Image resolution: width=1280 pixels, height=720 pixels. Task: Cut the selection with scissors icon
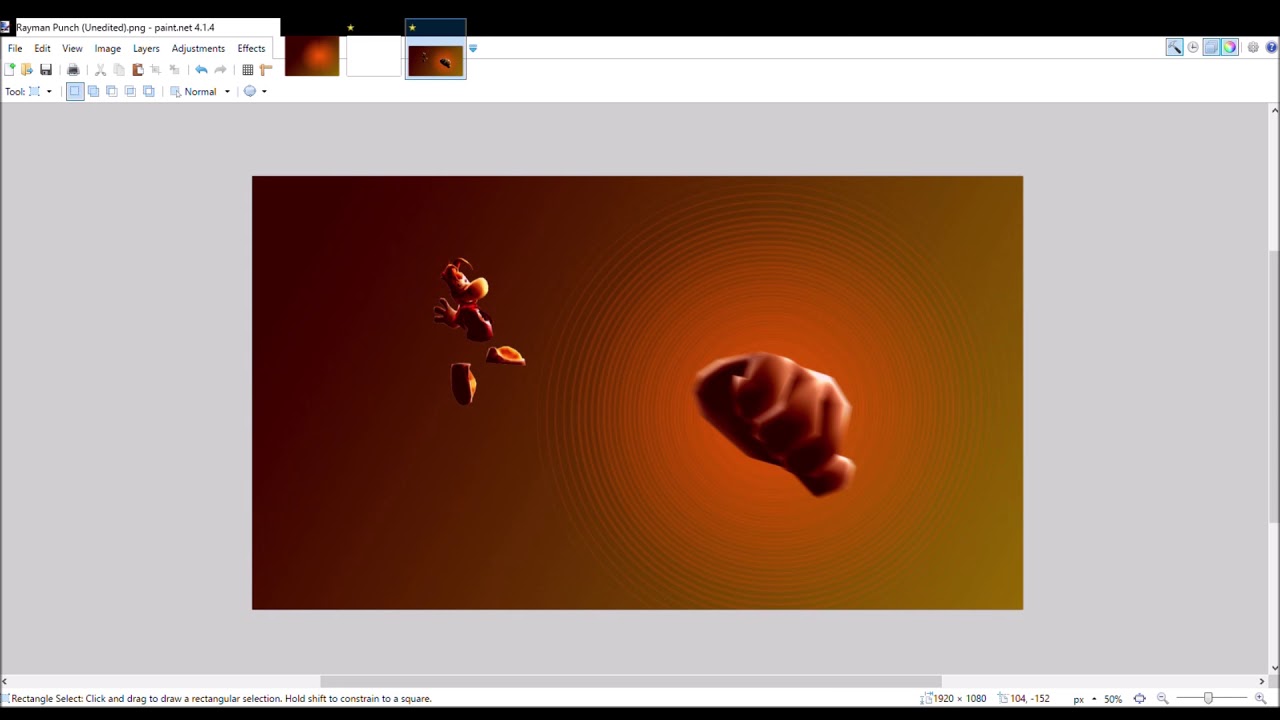(100, 70)
